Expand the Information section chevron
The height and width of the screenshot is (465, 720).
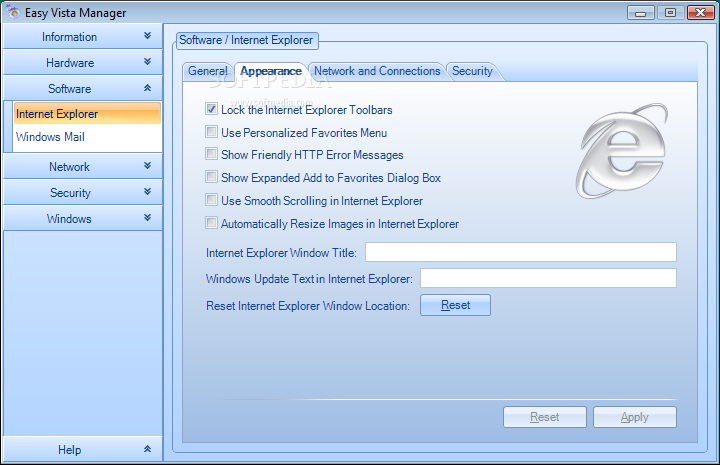pos(147,36)
